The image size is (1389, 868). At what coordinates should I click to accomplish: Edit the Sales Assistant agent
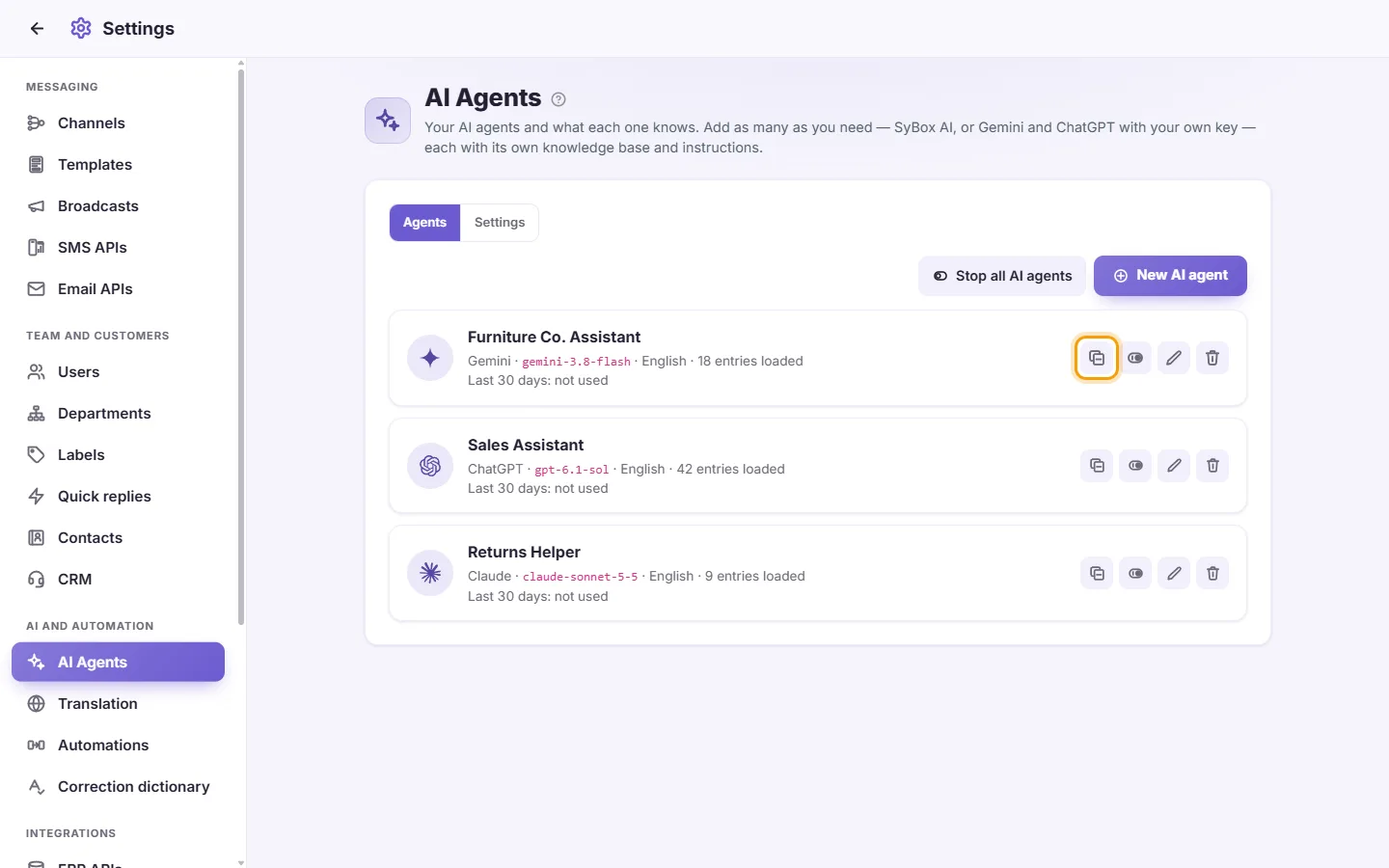pyautogui.click(x=1174, y=466)
